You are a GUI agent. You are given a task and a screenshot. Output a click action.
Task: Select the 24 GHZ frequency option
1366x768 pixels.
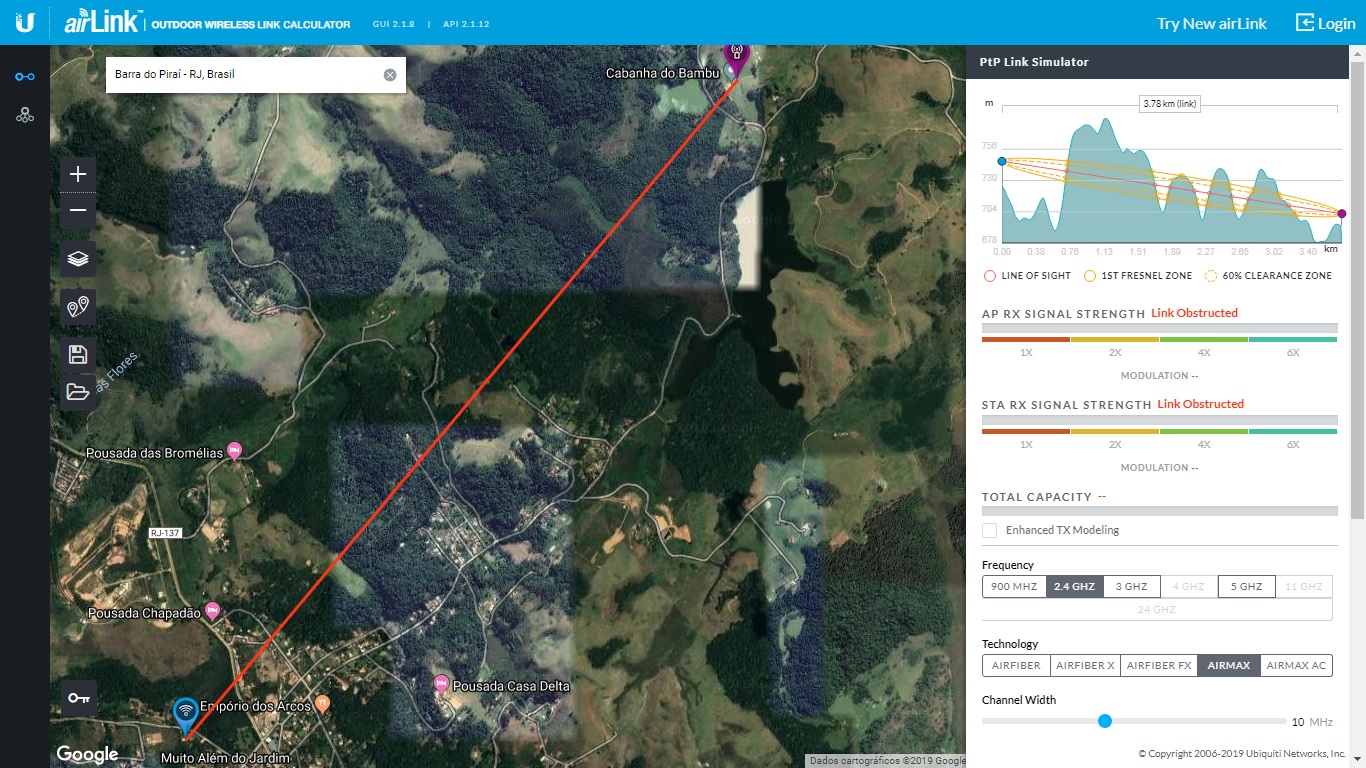[1157, 609]
